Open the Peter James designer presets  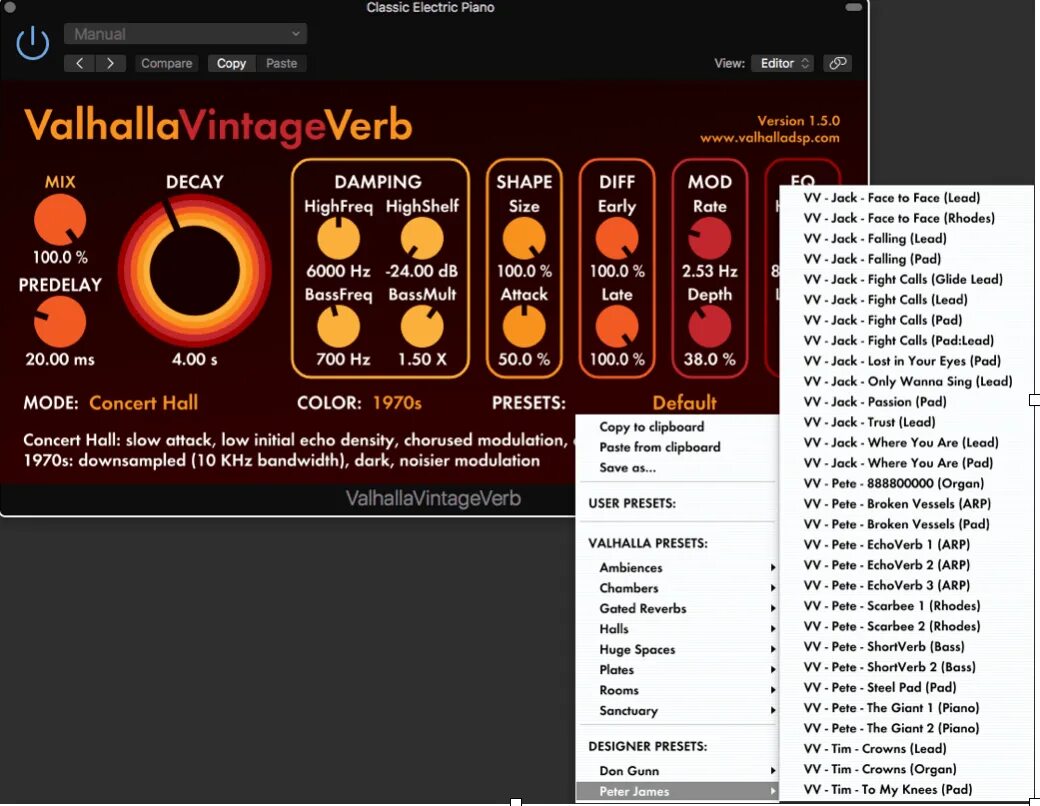(677, 791)
